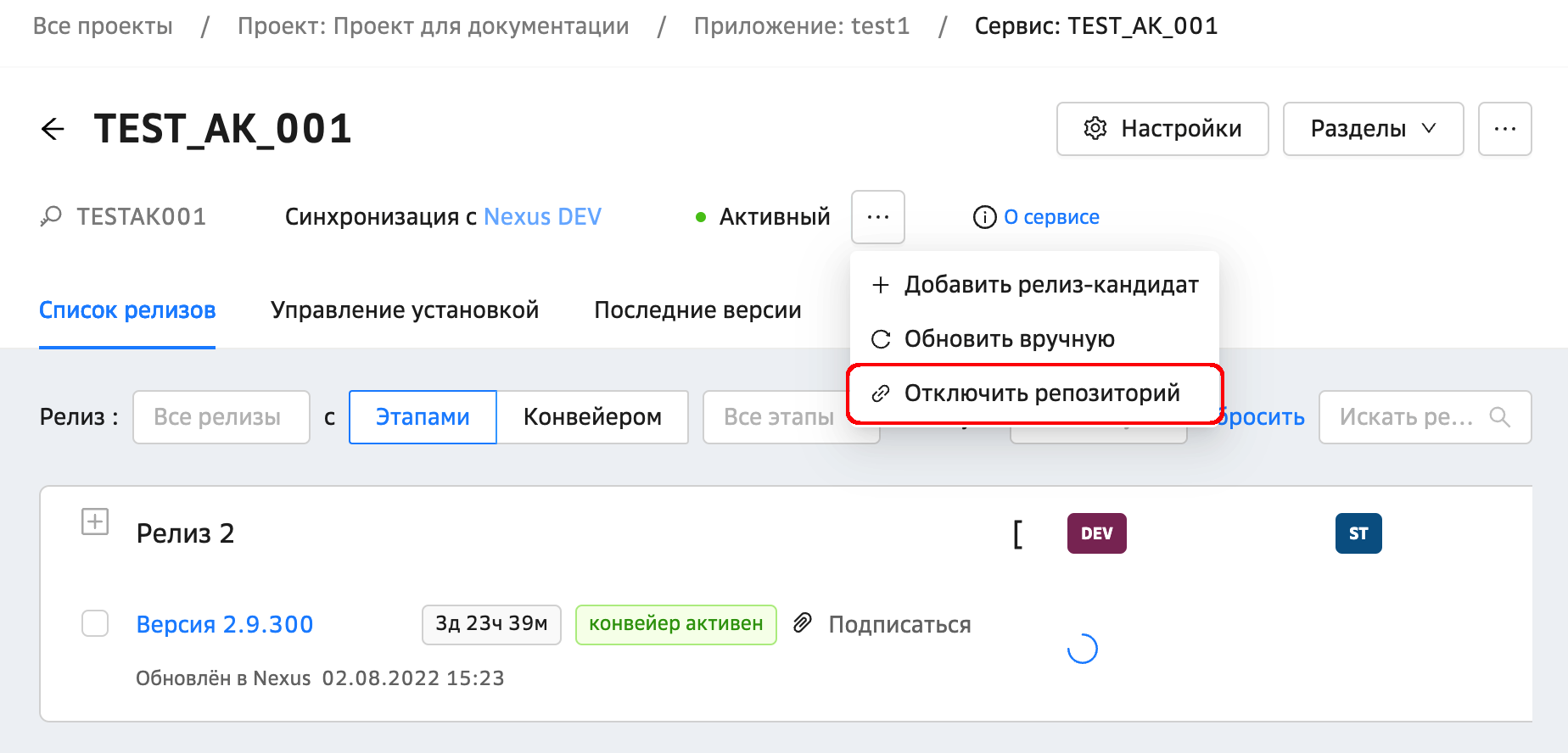Screen dimensions: 1568x753
Task: Open the top-right three-dots menu
Action: click(x=1504, y=129)
